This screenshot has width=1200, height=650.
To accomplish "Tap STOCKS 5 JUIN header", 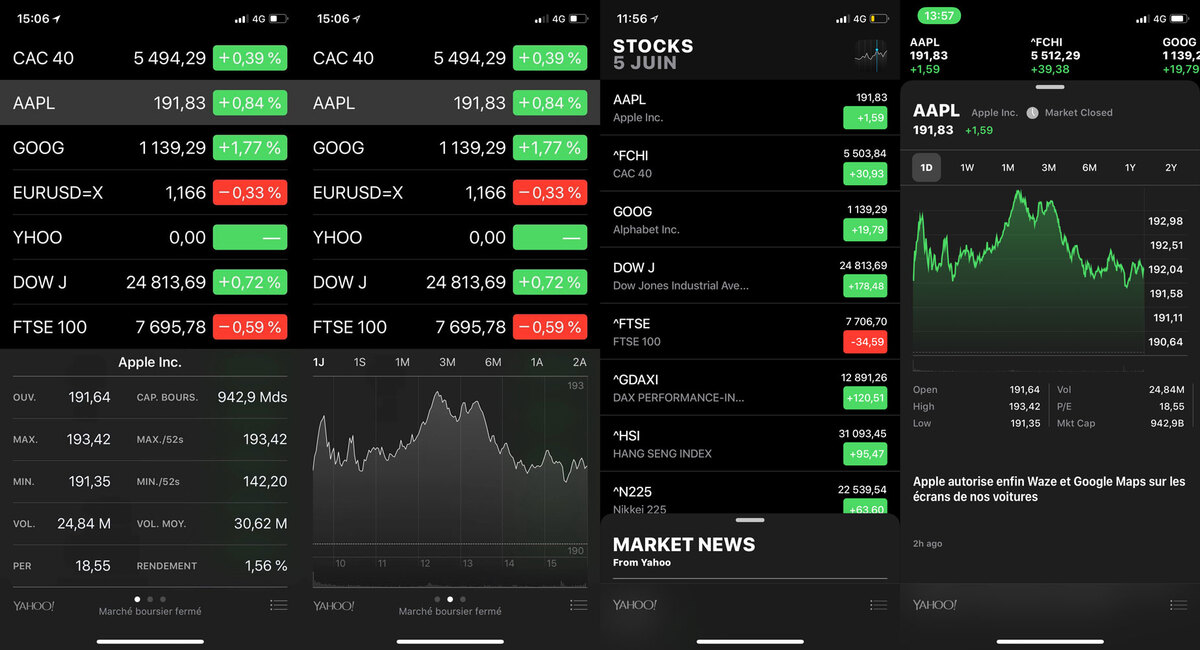I will (x=653, y=54).
